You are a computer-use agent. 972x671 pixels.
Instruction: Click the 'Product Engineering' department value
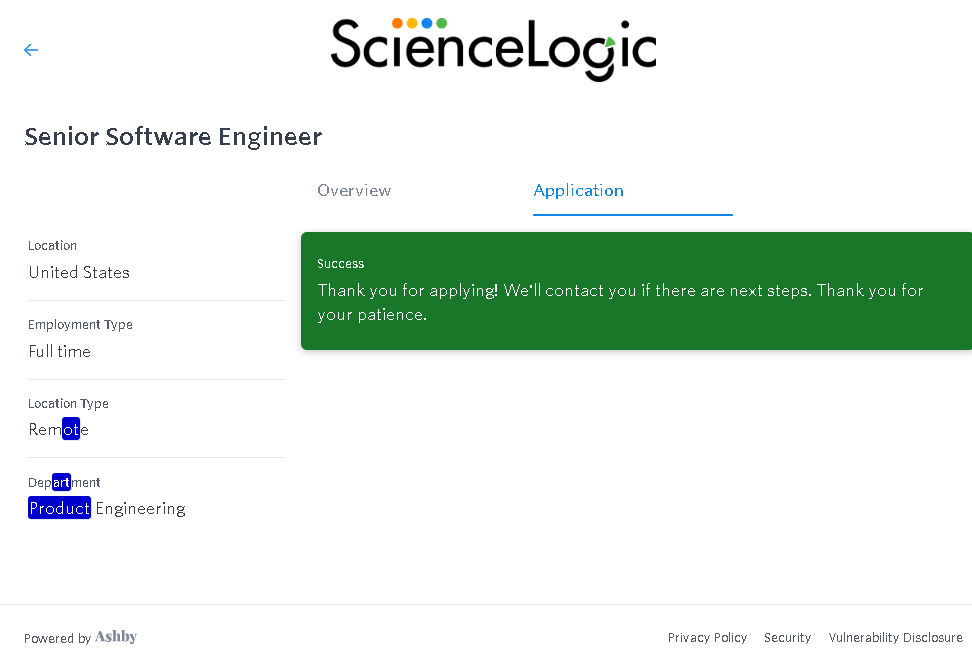click(x=107, y=509)
